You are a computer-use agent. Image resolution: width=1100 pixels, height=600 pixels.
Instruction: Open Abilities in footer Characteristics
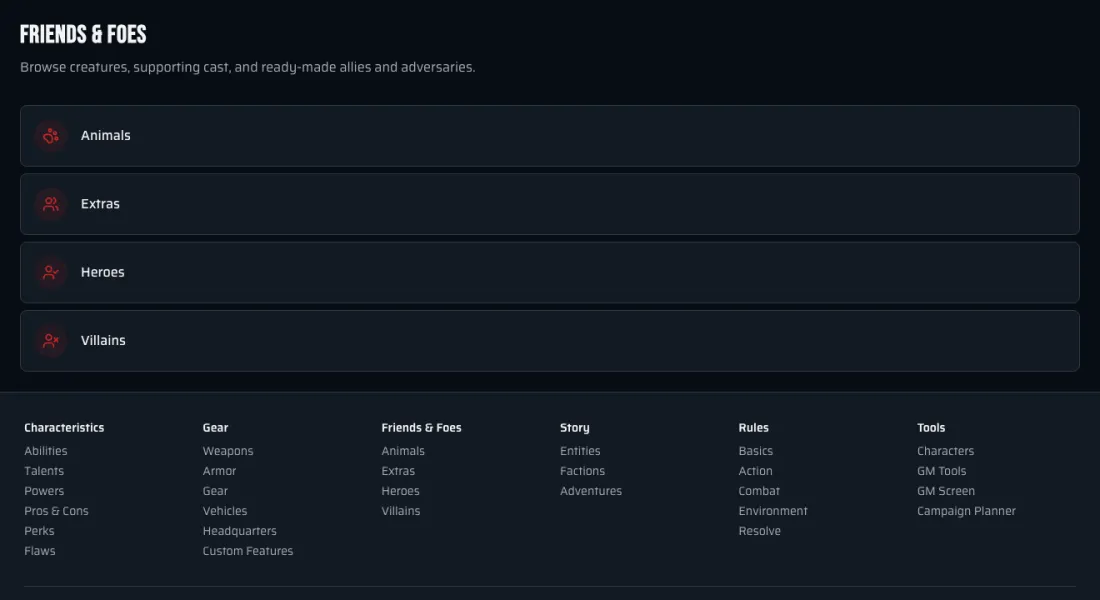click(46, 451)
